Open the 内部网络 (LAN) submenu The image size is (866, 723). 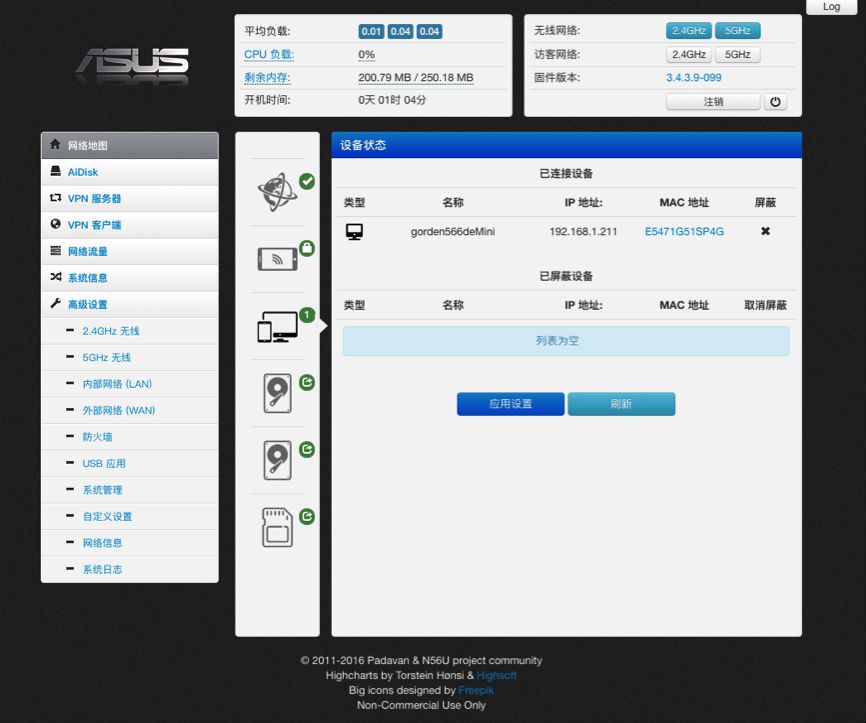[x=130, y=384]
